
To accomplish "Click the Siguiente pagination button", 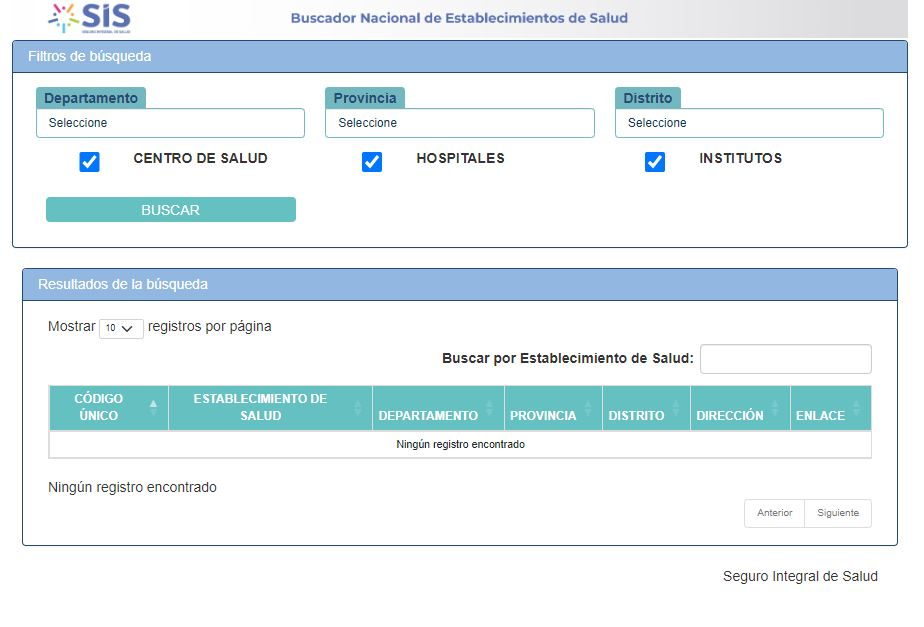I will (838, 513).
